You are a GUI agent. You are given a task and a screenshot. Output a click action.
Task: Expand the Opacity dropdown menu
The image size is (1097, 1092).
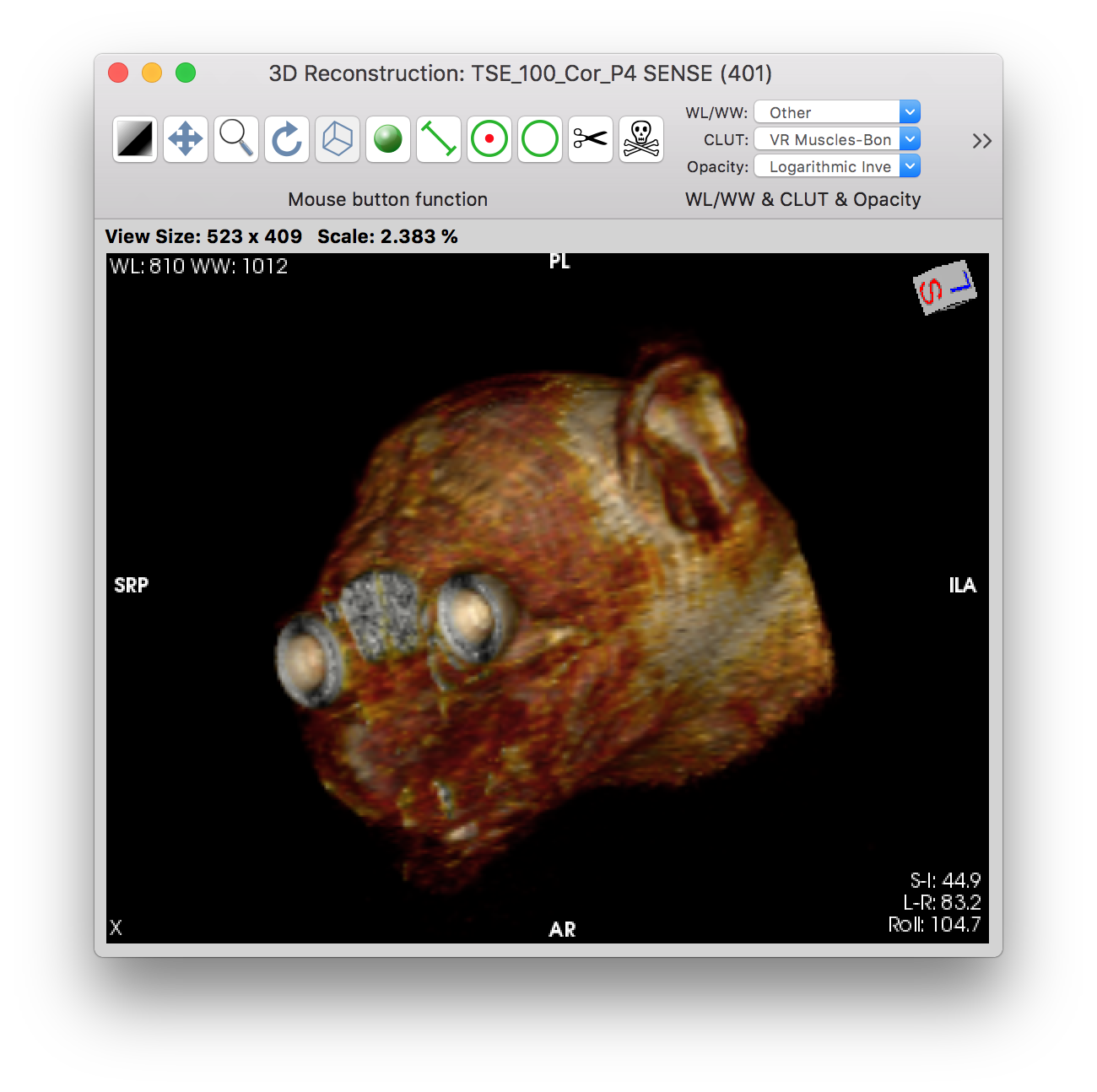click(x=836, y=166)
